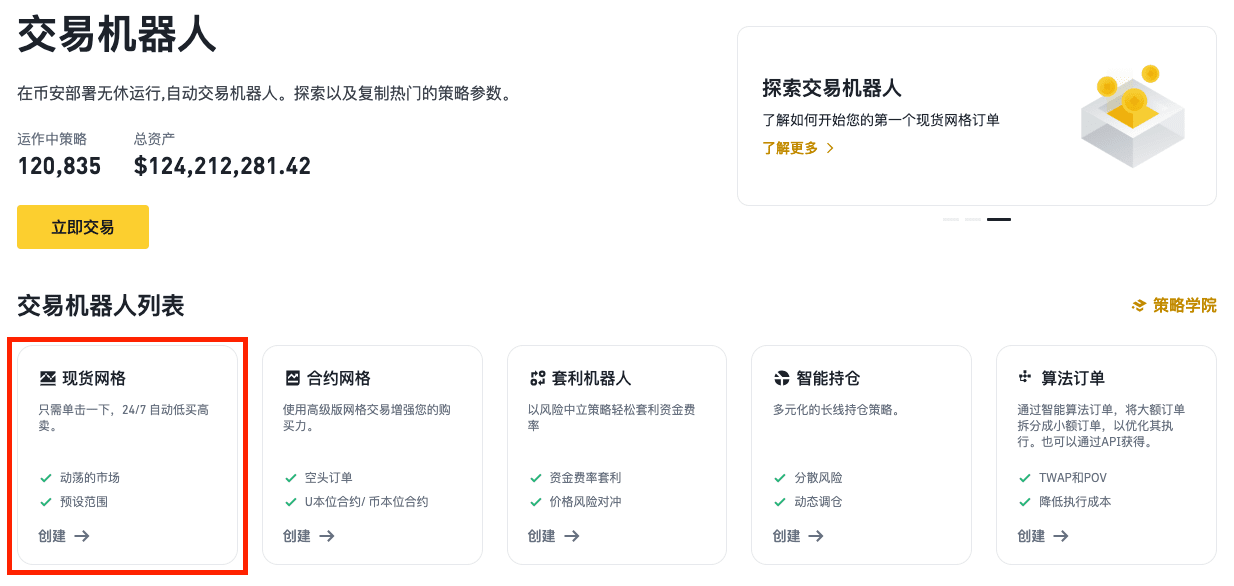Click the 现货网格 card title
This screenshot has width=1234, height=586.
pos(94,379)
